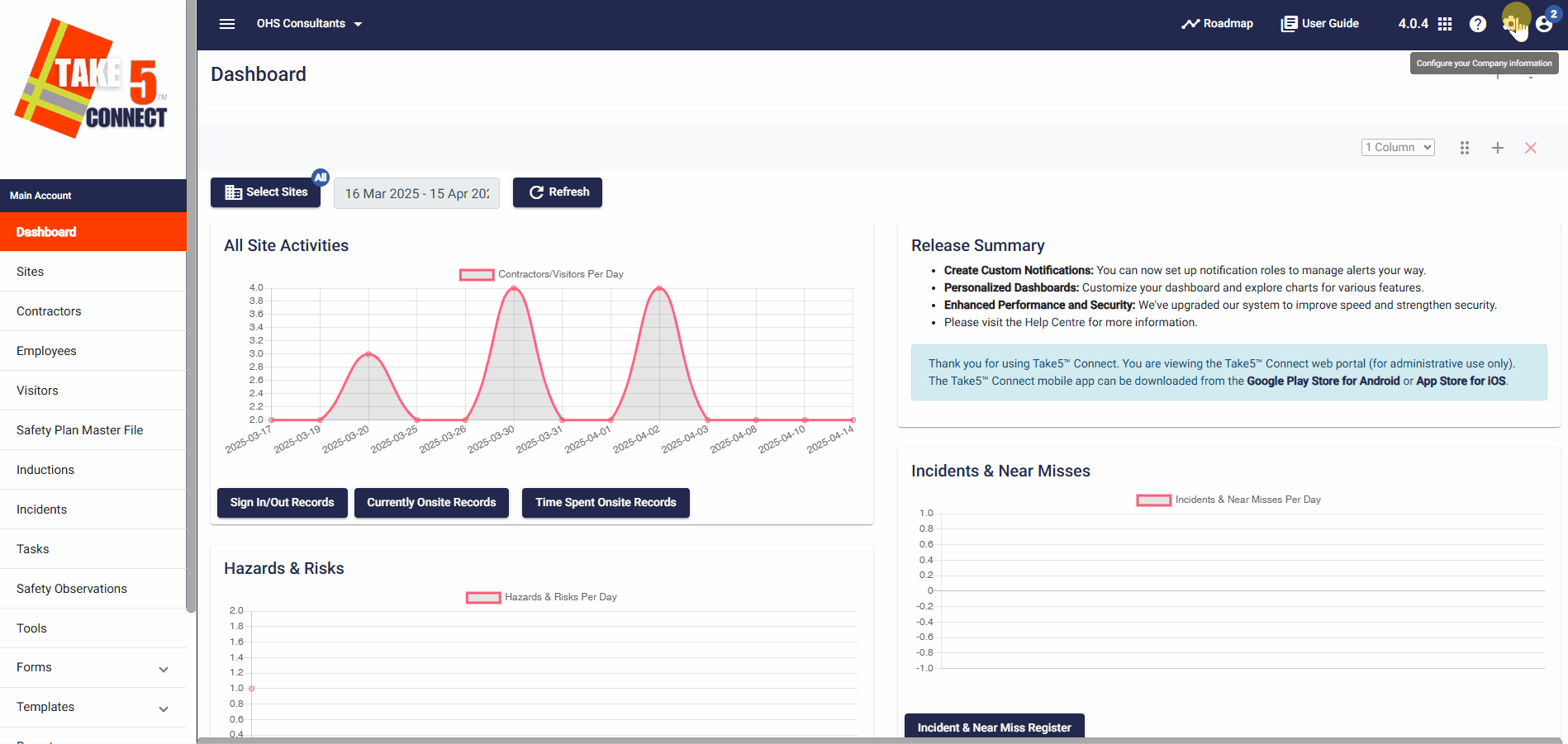Image resolution: width=1568 pixels, height=744 pixels.
Task: Open Tasks in the sidebar
Action: click(93, 549)
